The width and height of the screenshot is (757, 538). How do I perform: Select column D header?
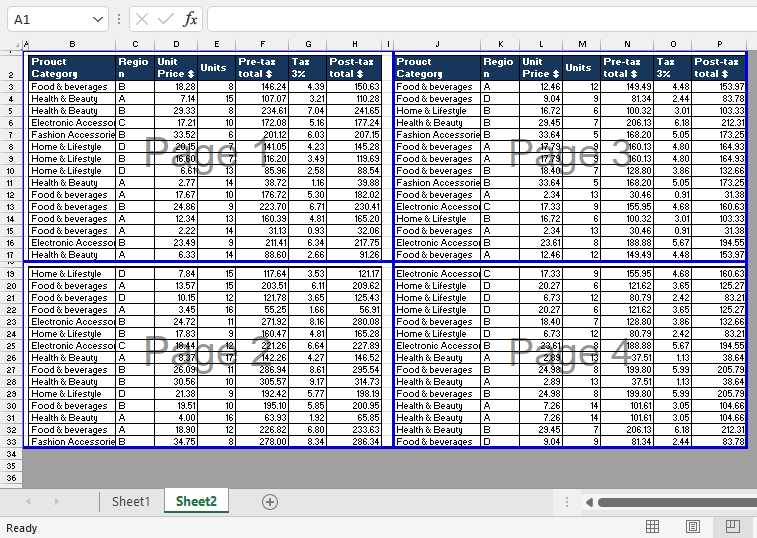tap(176, 44)
